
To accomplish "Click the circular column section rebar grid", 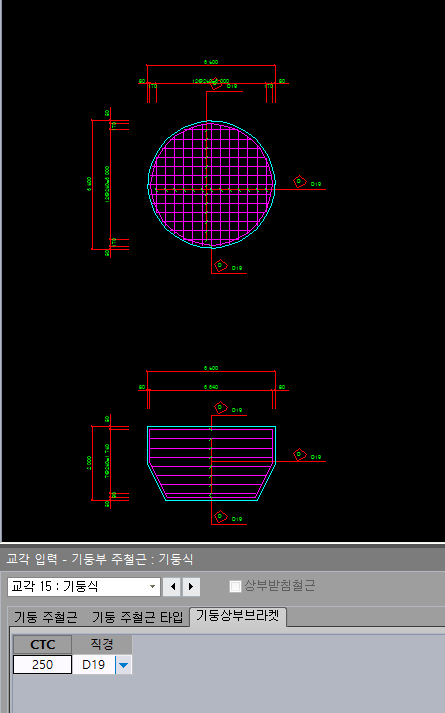I will click(x=211, y=184).
